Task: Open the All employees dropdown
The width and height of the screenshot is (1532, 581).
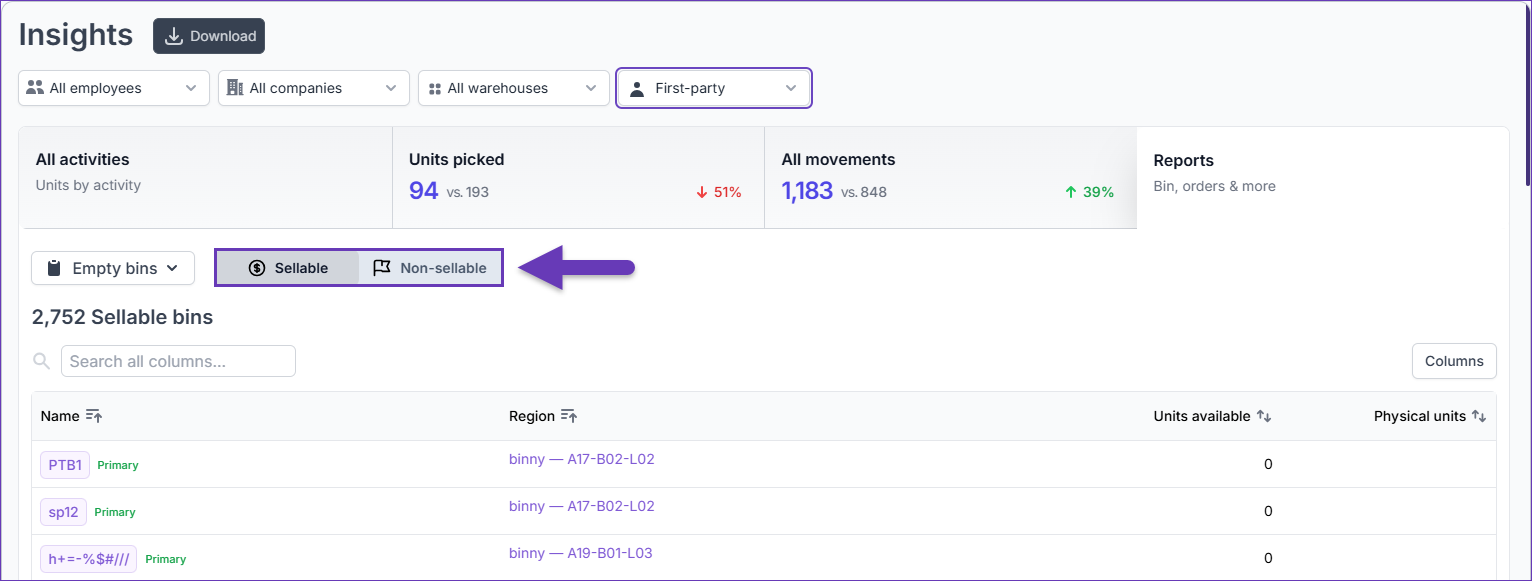Action: click(114, 88)
